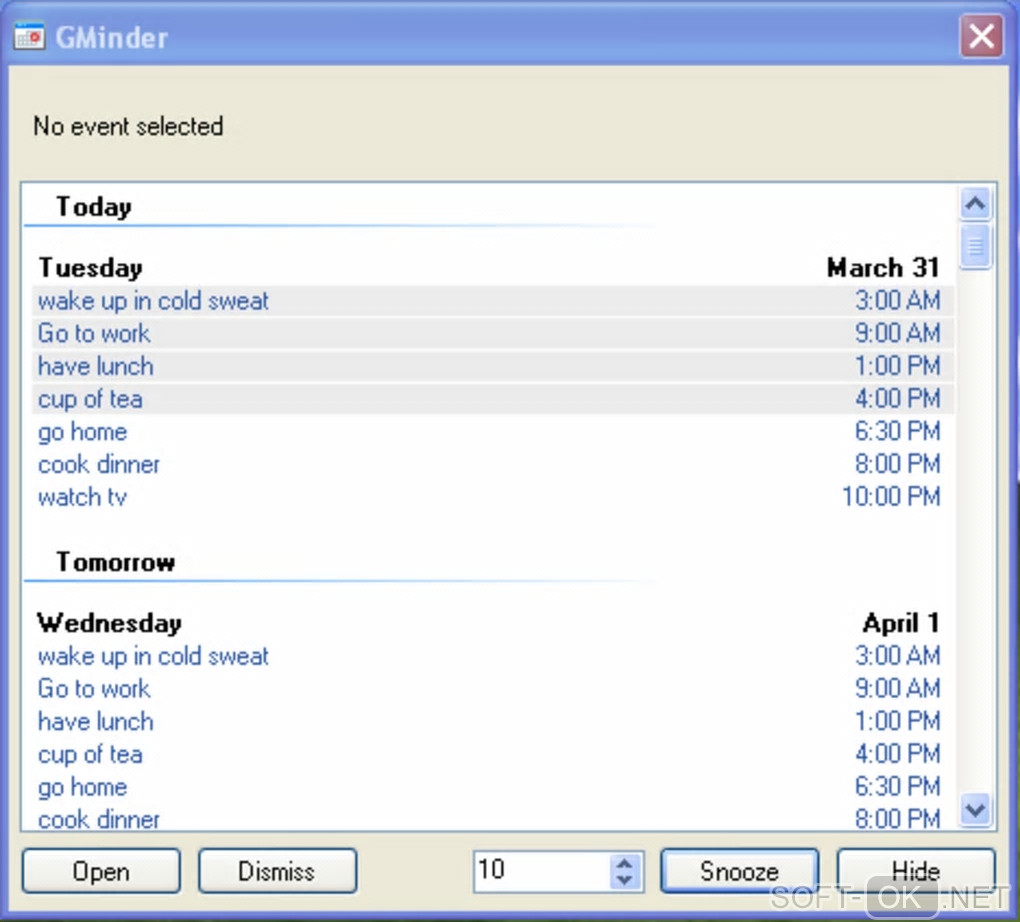Image resolution: width=1020 pixels, height=922 pixels.
Task: Select Wednesday's 'go home' event
Action: click(493, 787)
